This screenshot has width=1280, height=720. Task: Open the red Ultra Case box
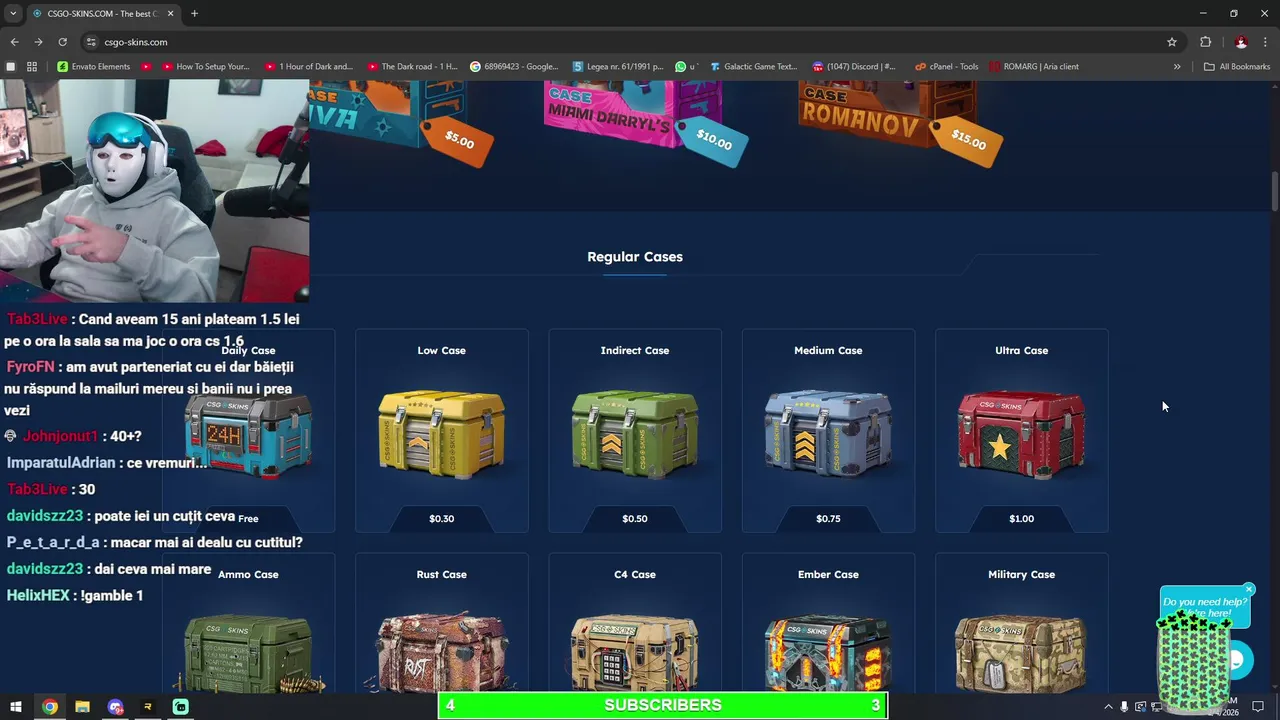[x=1021, y=433]
